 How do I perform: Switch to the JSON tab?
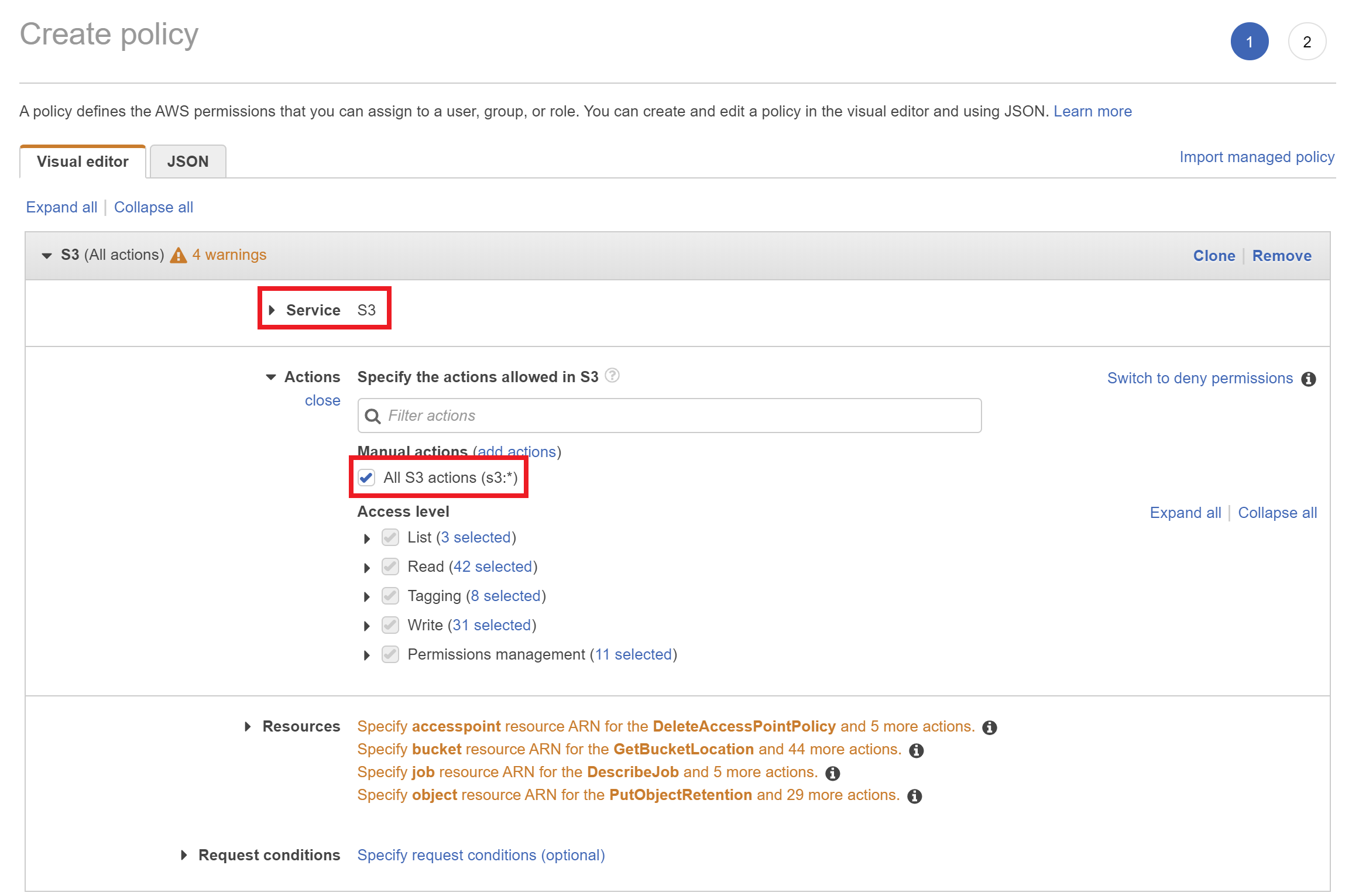(x=188, y=162)
